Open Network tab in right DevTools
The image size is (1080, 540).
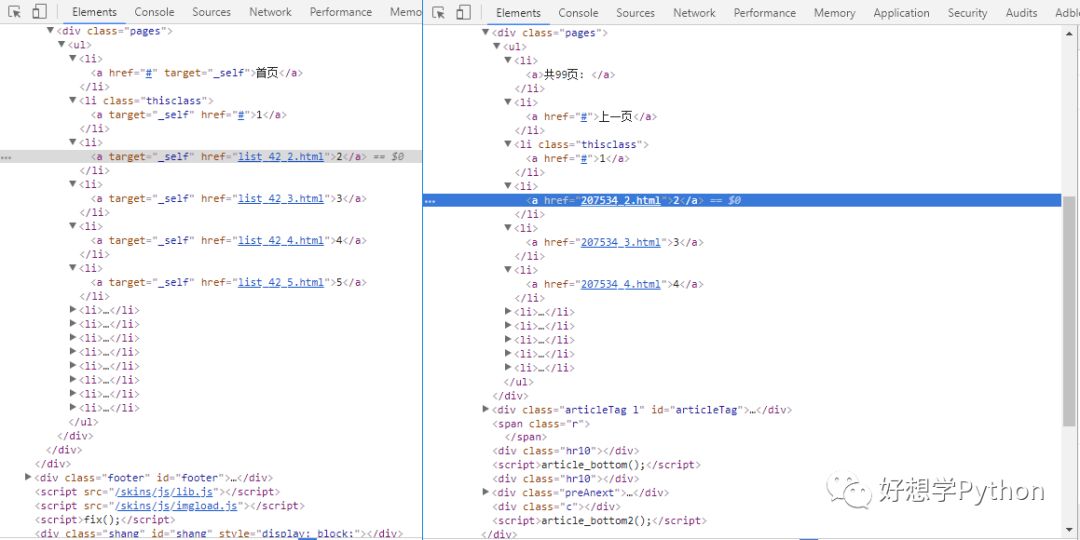(694, 12)
